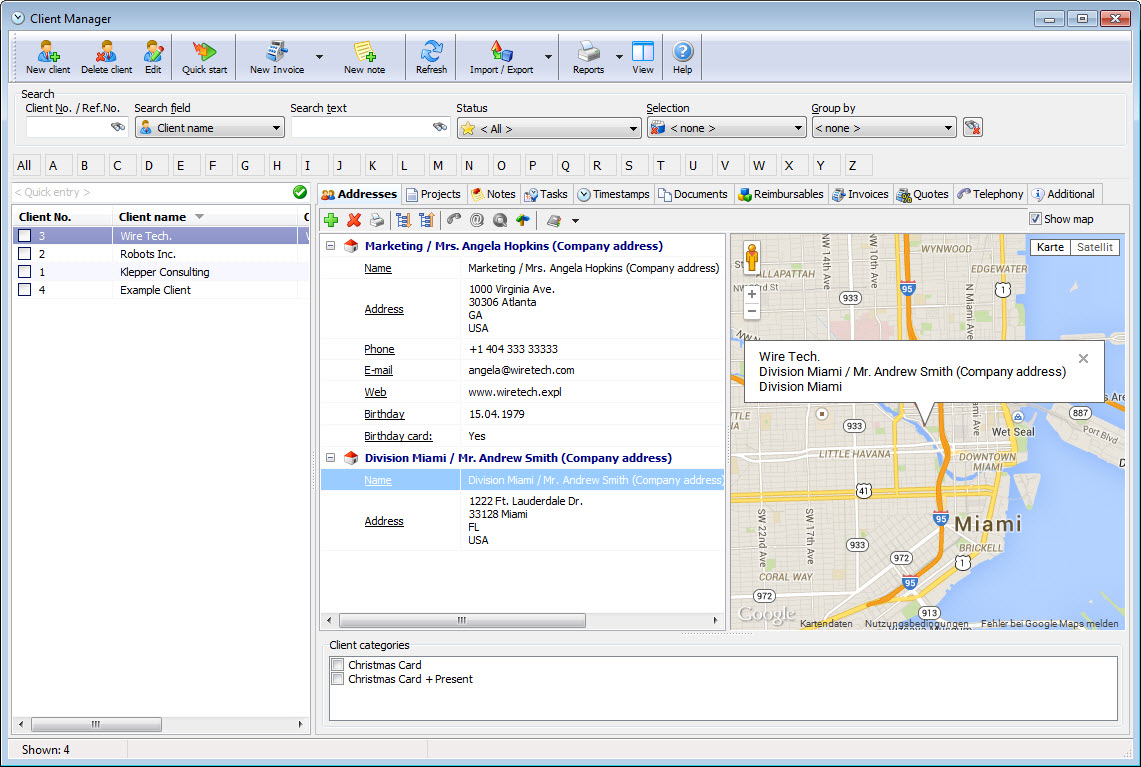Image resolution: width=1141 pixels, height=767 pixels.
Task: Click the New note icon
Action: pyautogui.click(x=364, y=57)
